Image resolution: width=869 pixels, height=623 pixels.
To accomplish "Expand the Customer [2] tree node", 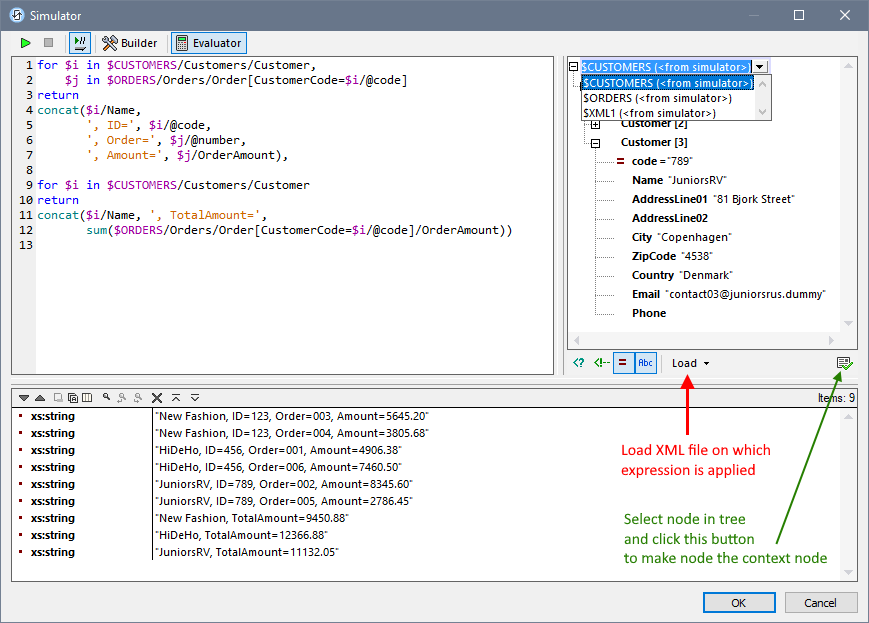I will [x=596, y=125].
